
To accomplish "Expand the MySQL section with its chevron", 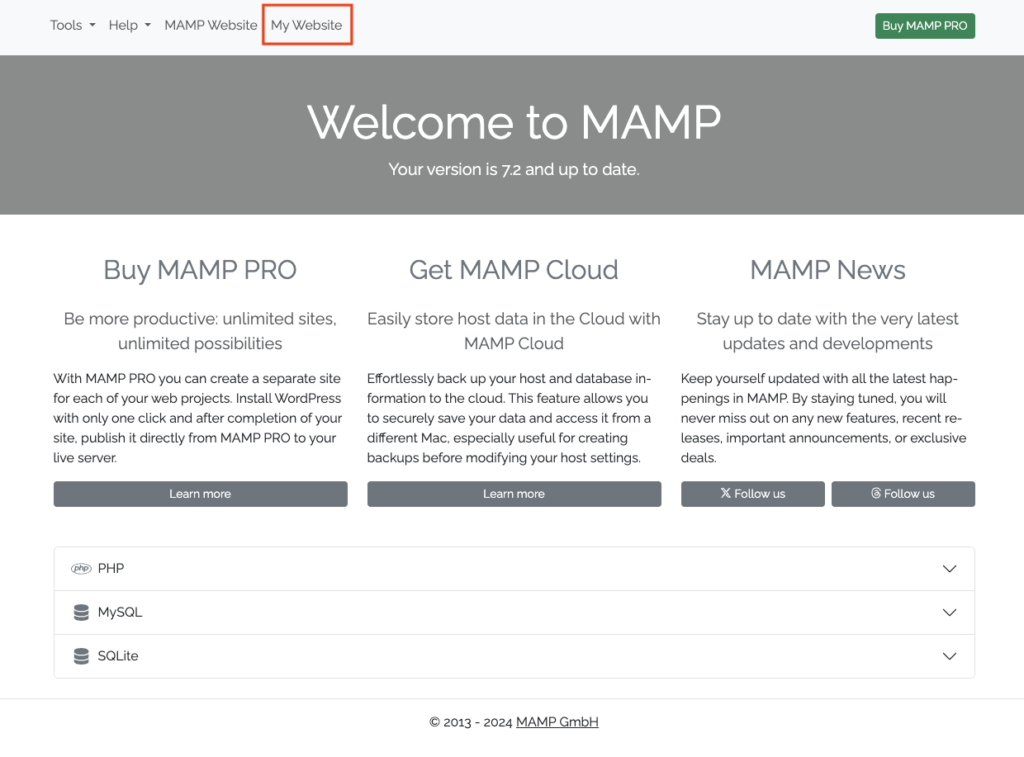I will click(x=949, y=613).
